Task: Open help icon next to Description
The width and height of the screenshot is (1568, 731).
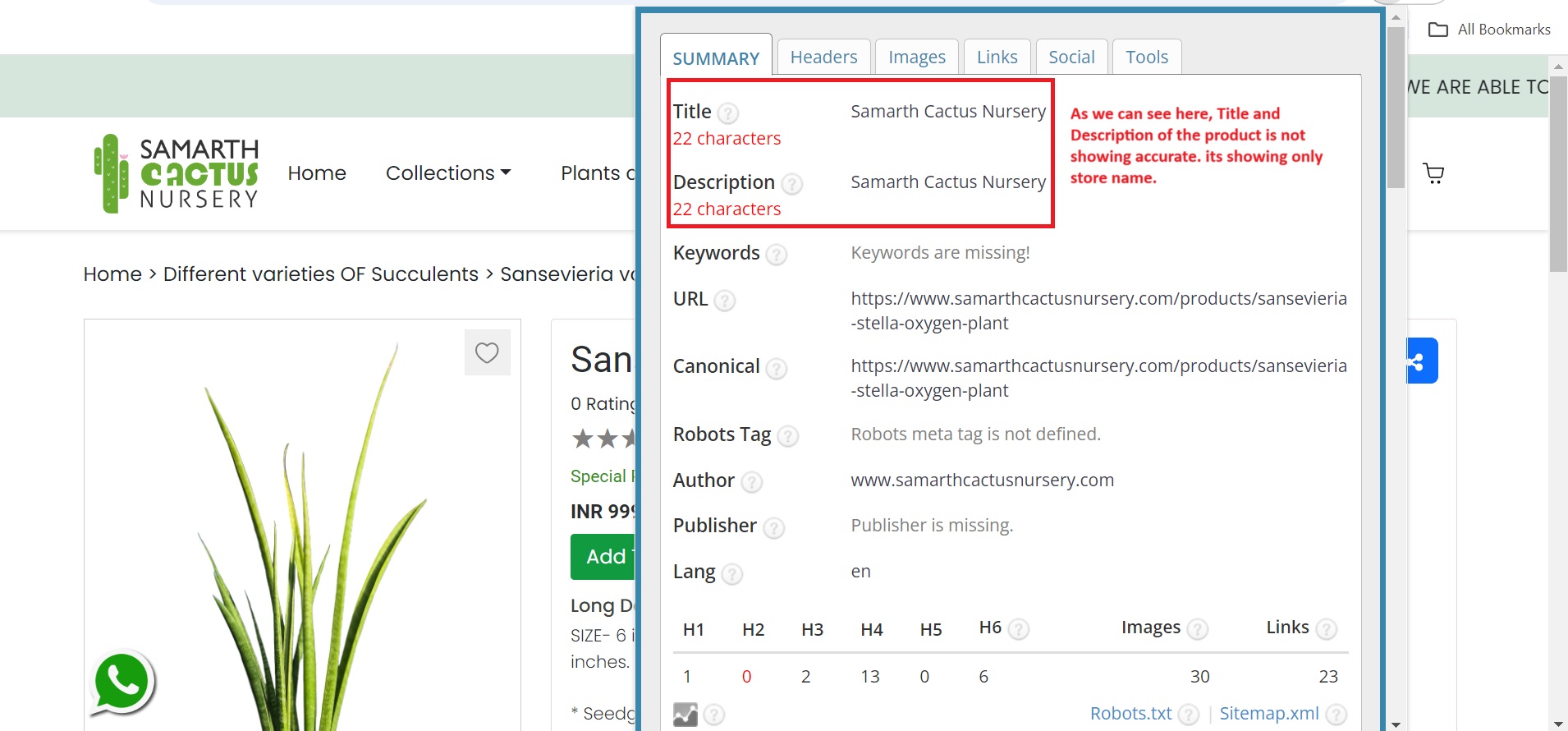Action: 791,183
